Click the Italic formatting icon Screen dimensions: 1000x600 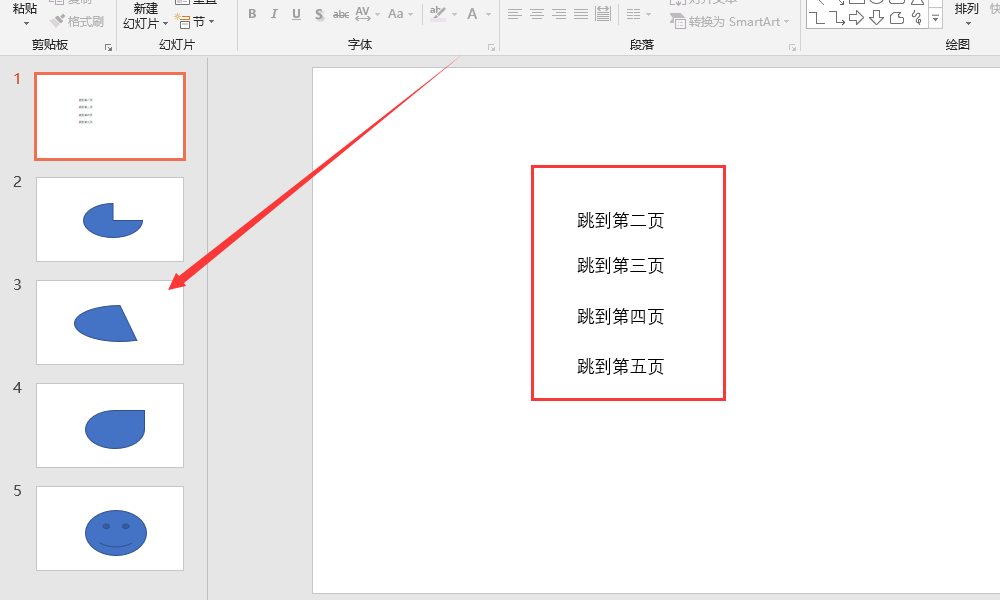274,14
